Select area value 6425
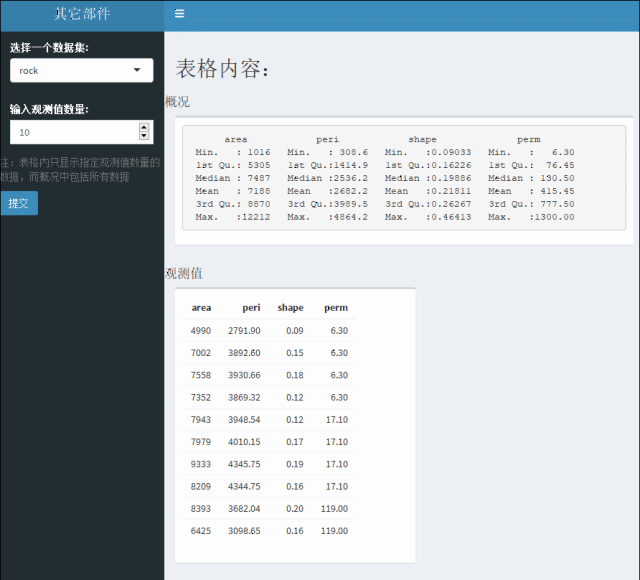Screen dimensions: 640x580 click(201, 531)
